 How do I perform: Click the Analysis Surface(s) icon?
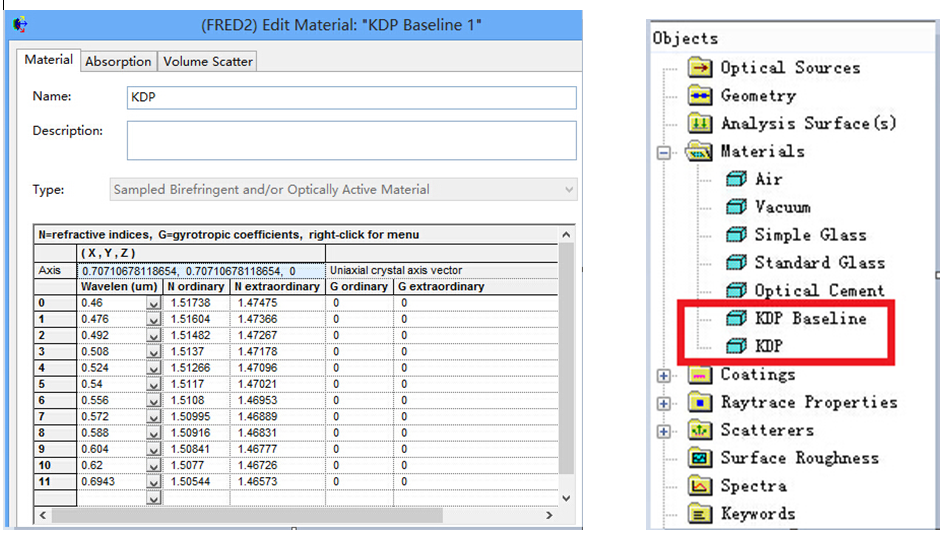[x=700, y=124]
